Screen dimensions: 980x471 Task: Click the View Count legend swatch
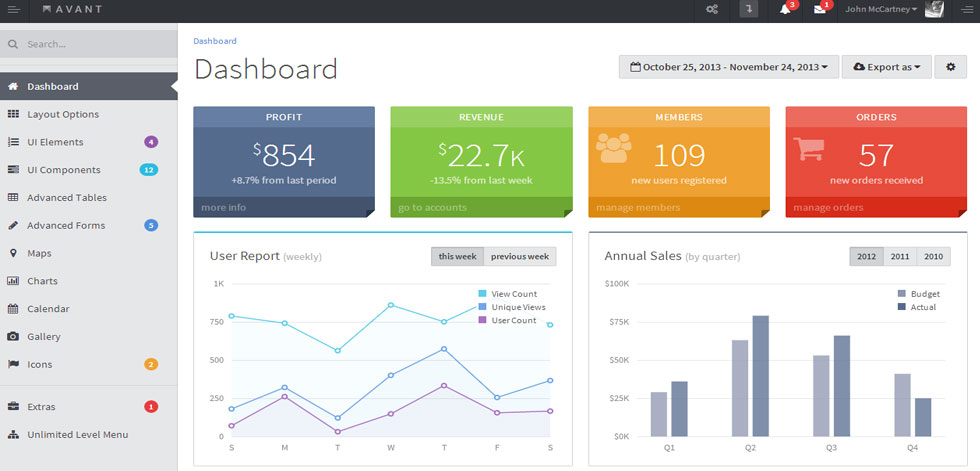pos(482,294)
